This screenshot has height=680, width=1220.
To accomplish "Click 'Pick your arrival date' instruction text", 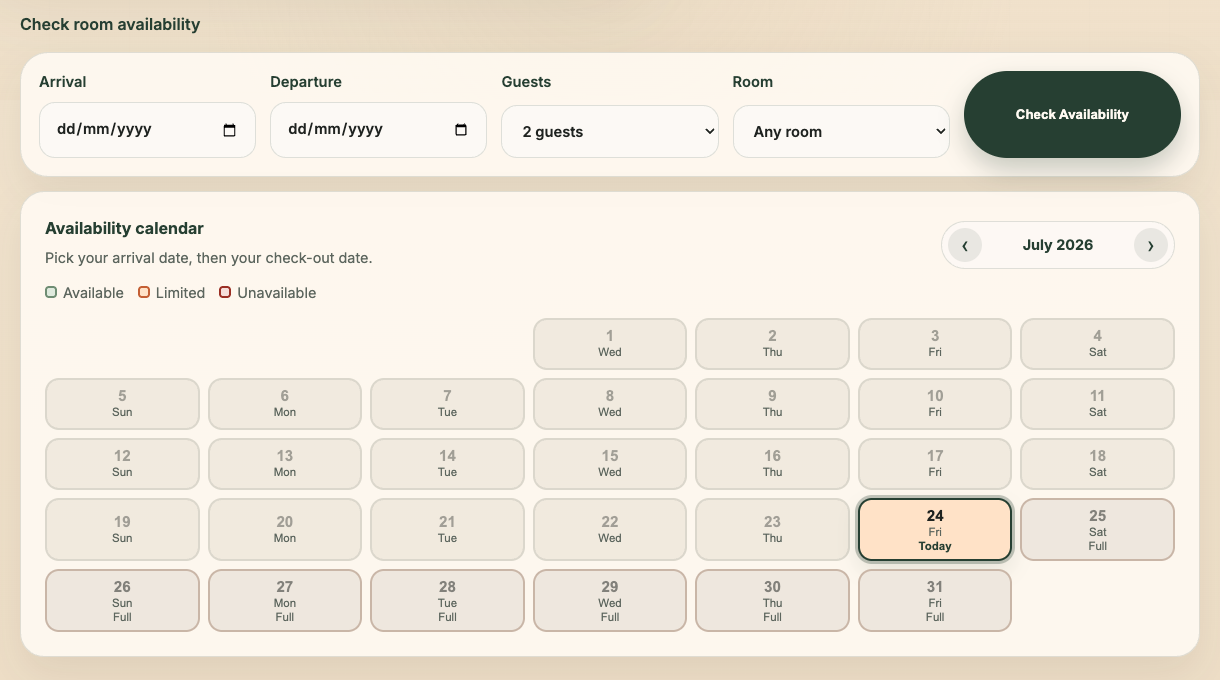I will coord(208,258).
